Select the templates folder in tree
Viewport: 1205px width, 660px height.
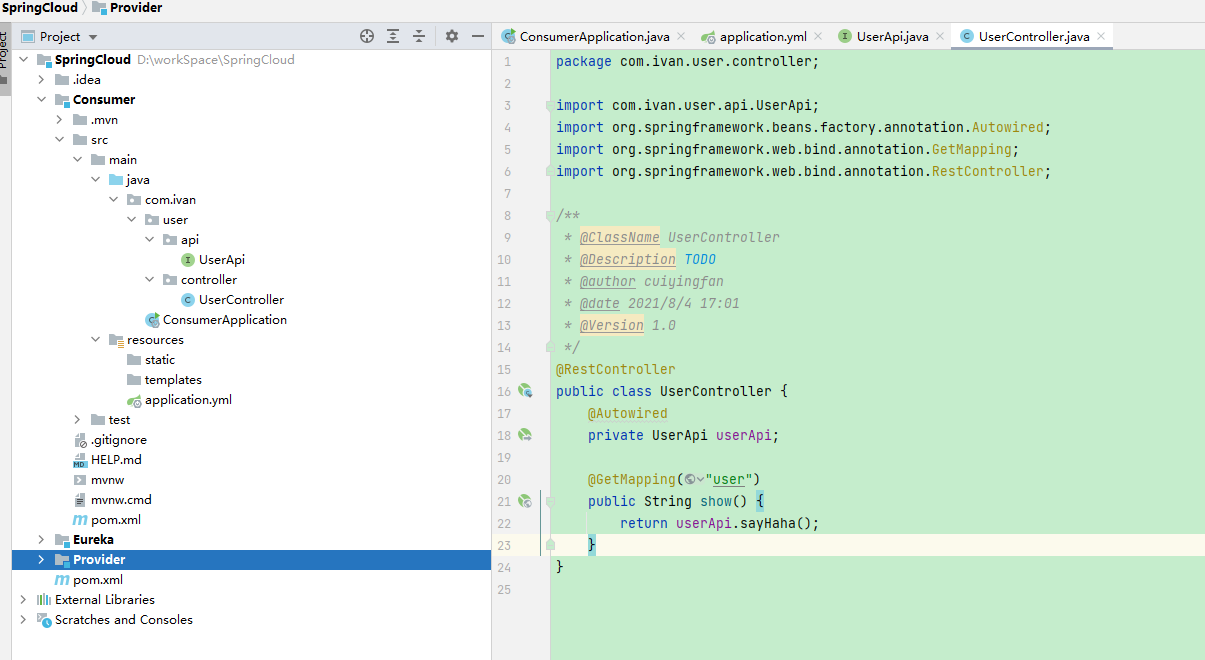(173, 380)
